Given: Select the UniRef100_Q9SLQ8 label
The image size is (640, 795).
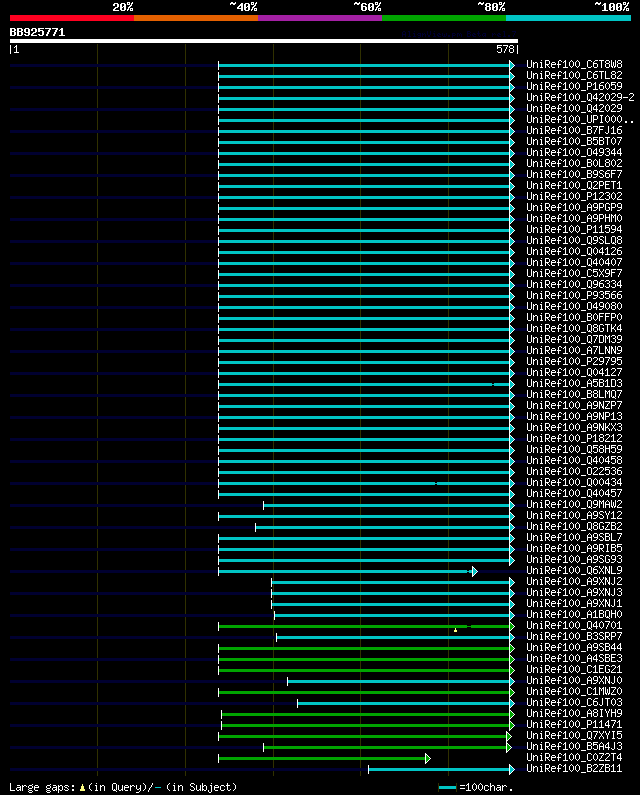Looking at the screenshot, I should tap(574, 240).
